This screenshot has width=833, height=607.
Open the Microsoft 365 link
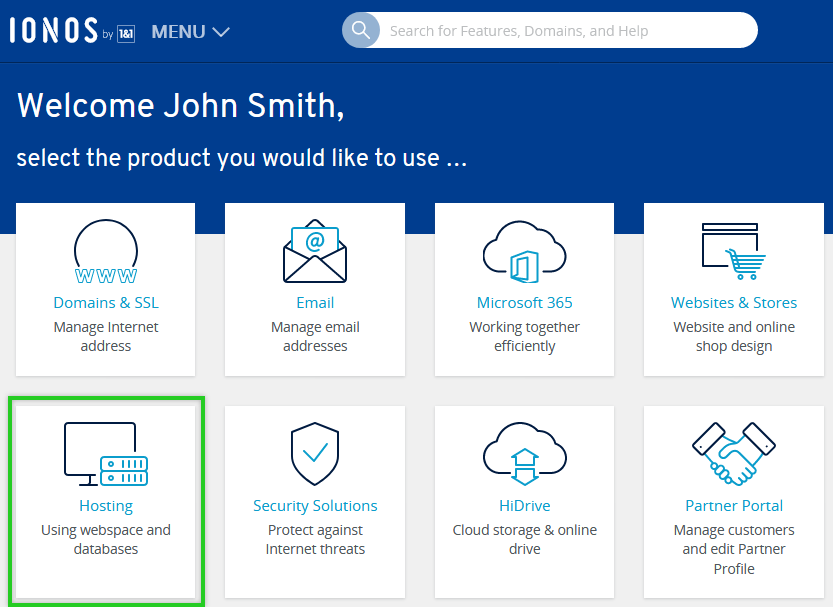point(524,303)
